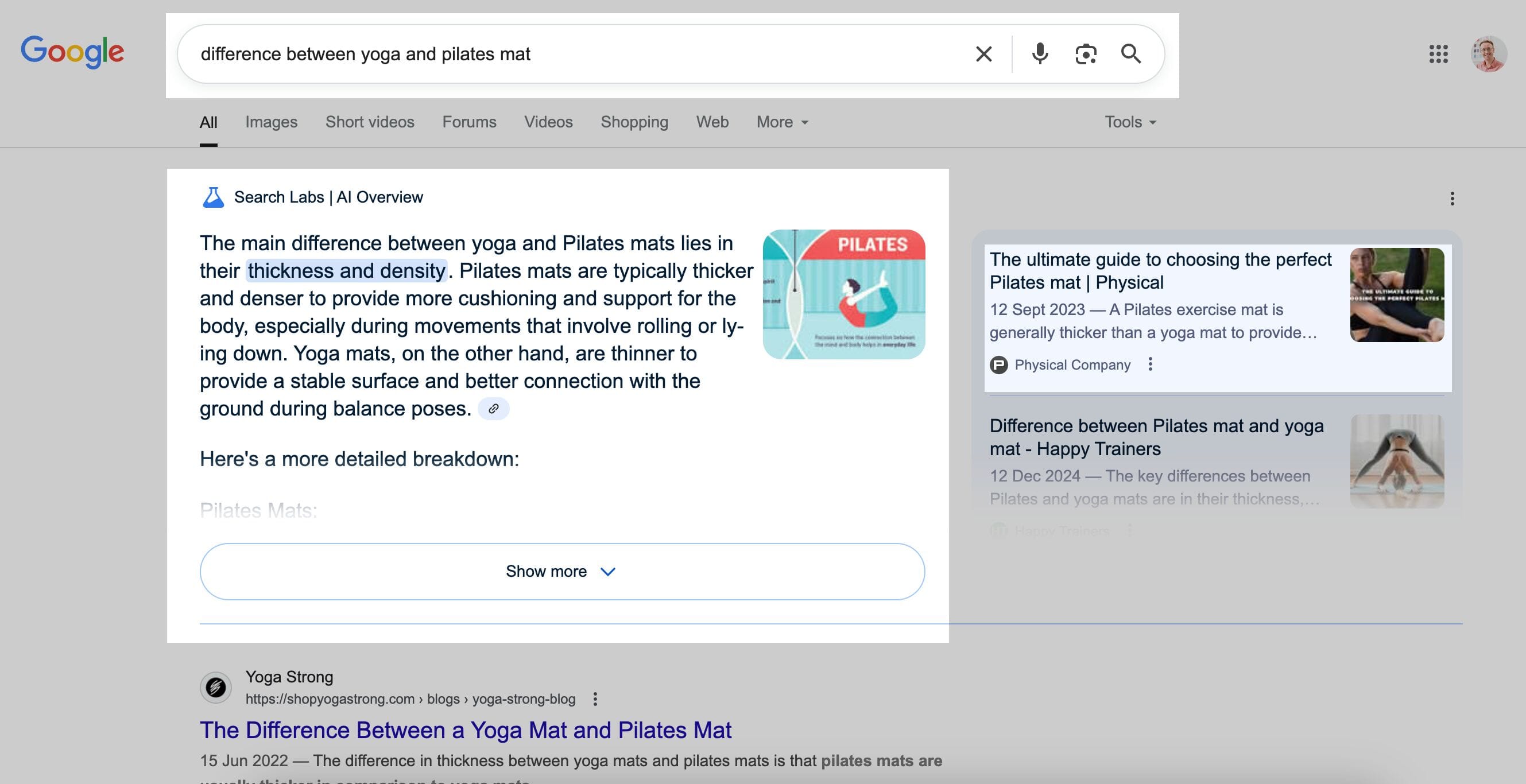Click the 'Yoga Strong' site name

point(289,677)
